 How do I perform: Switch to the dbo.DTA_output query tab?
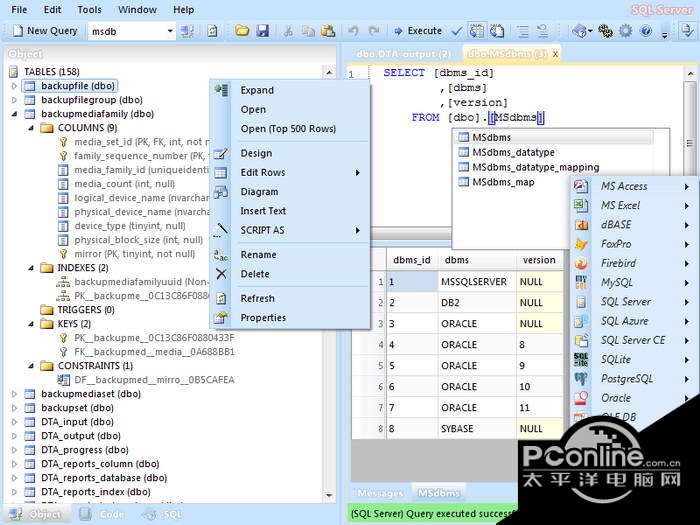coord(404,53)
